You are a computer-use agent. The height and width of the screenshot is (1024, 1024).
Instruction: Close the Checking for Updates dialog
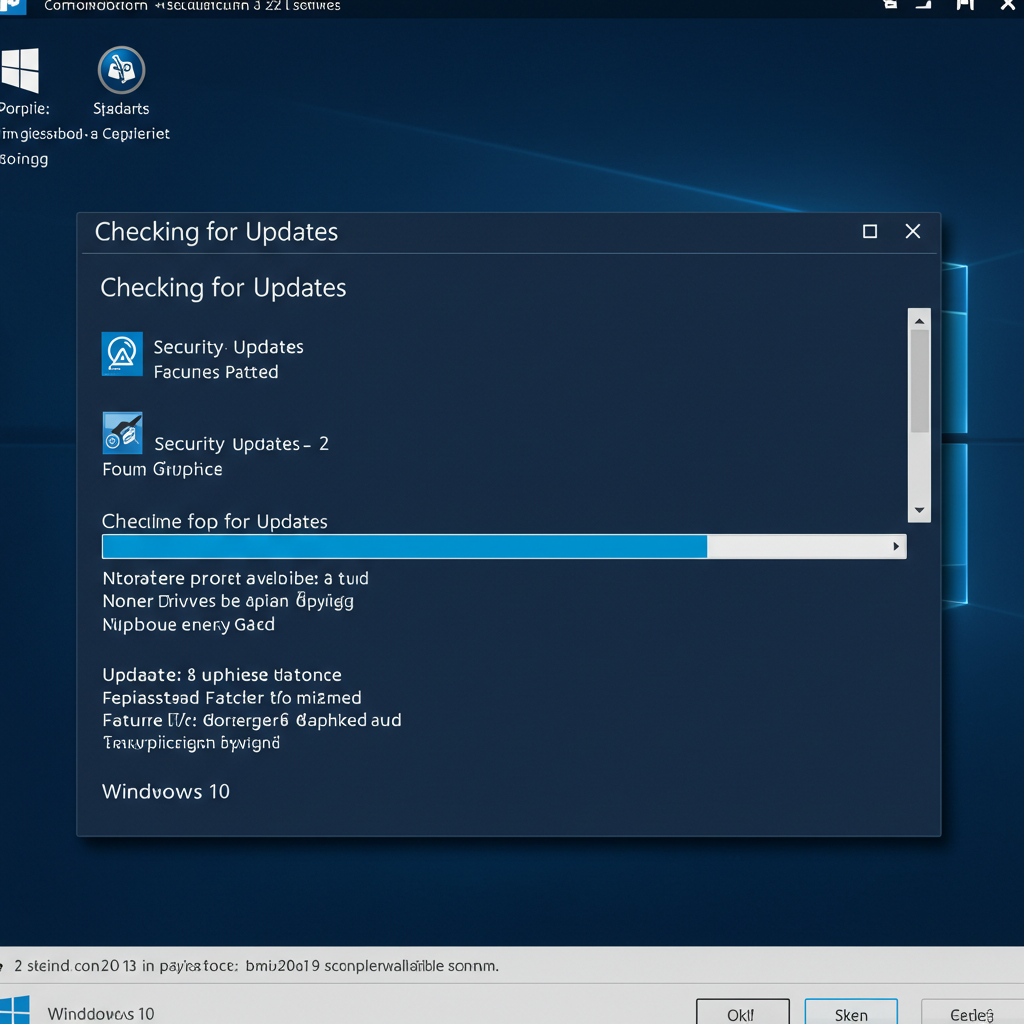[x=913, y=231]
